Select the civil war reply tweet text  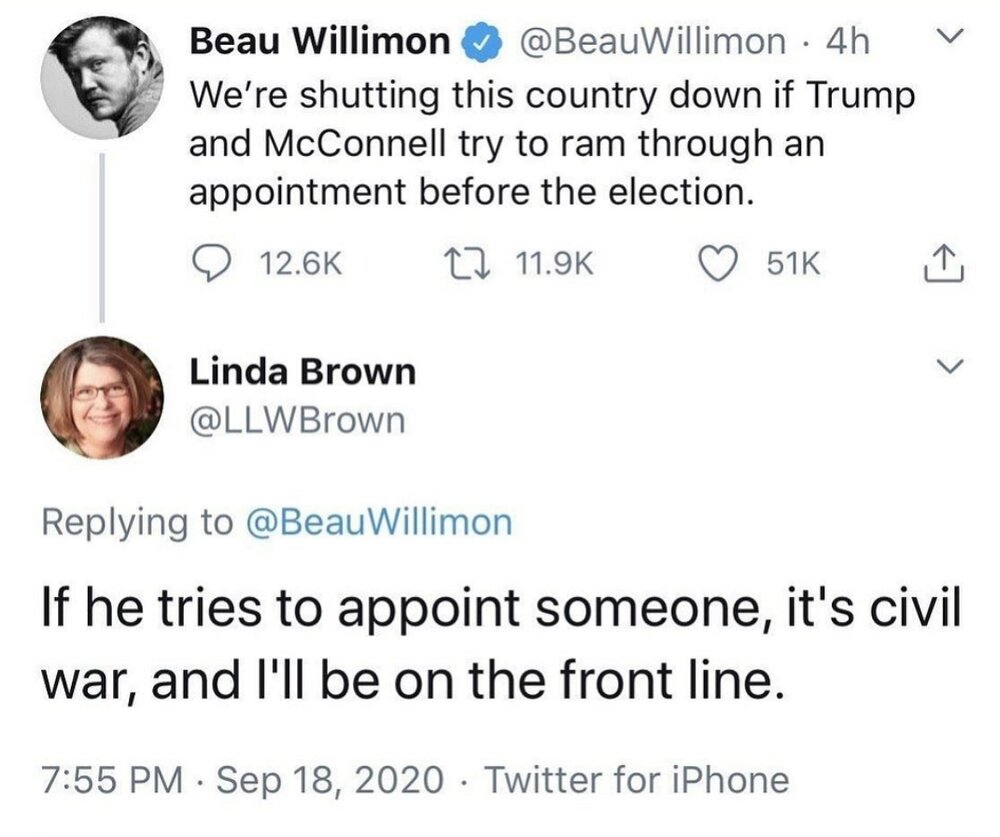pyautogui.click(x=500, y=643)
